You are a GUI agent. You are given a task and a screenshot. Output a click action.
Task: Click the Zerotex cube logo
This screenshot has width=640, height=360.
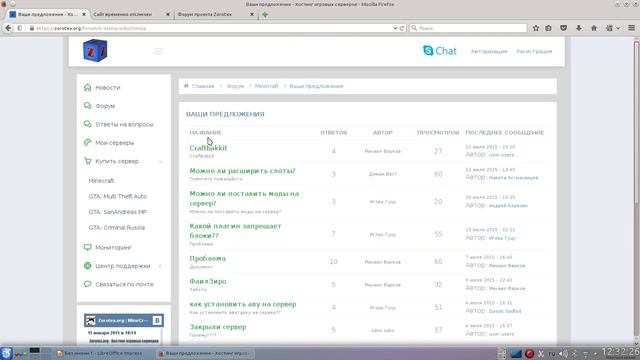coord(95,51)
